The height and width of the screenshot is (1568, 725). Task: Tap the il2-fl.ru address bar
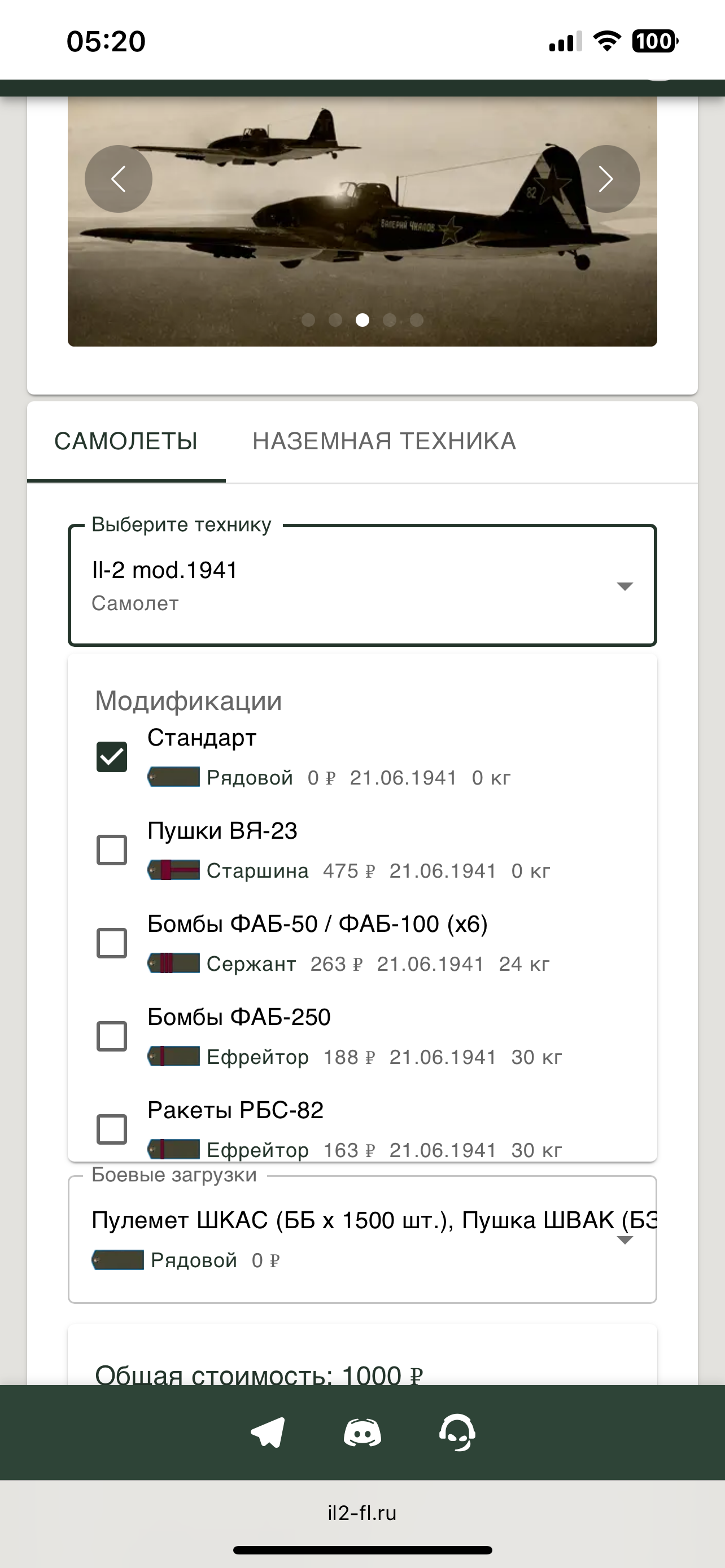(x=362, y=1513)
